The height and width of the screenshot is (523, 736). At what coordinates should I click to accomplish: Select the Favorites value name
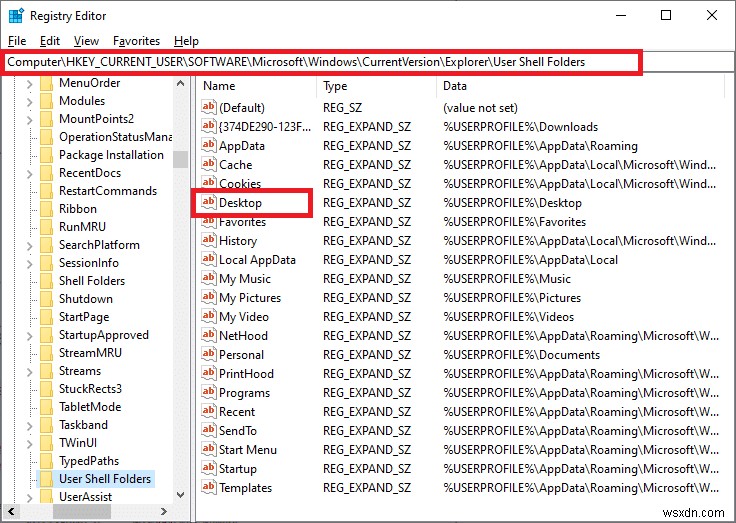coord(242,222)
